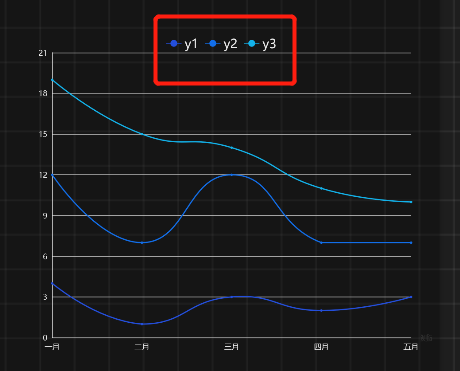Toggle the y1 series in the legend
The height and width of the screenshot is (371, 460).
182,44
